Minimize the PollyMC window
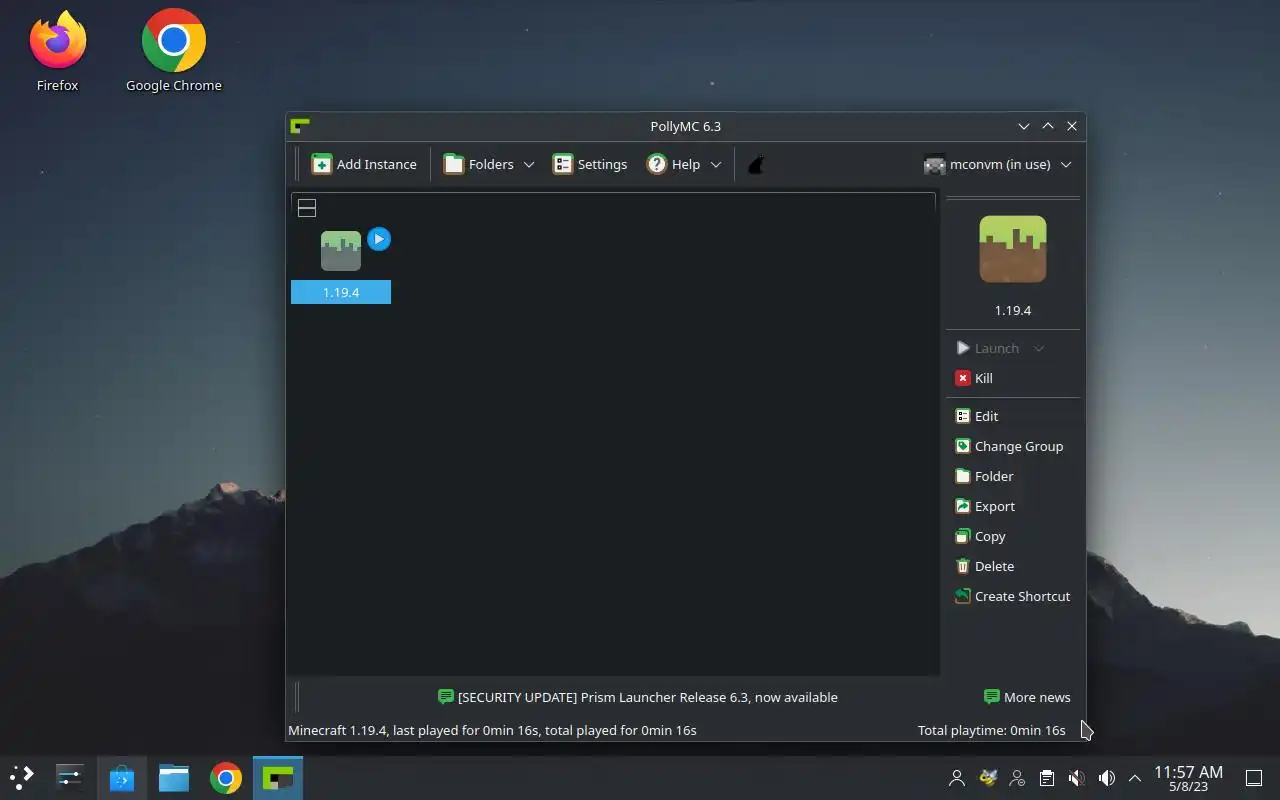 tap(1024, 126)
